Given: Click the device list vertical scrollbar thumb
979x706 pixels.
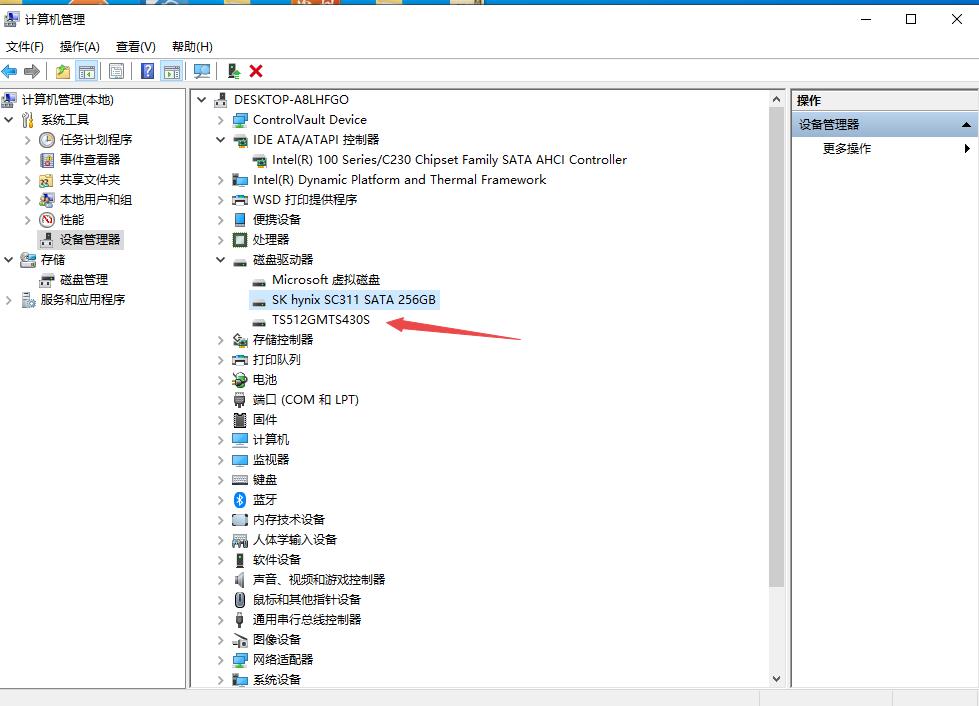Looking at the screenshot, I should coord(776,346).
